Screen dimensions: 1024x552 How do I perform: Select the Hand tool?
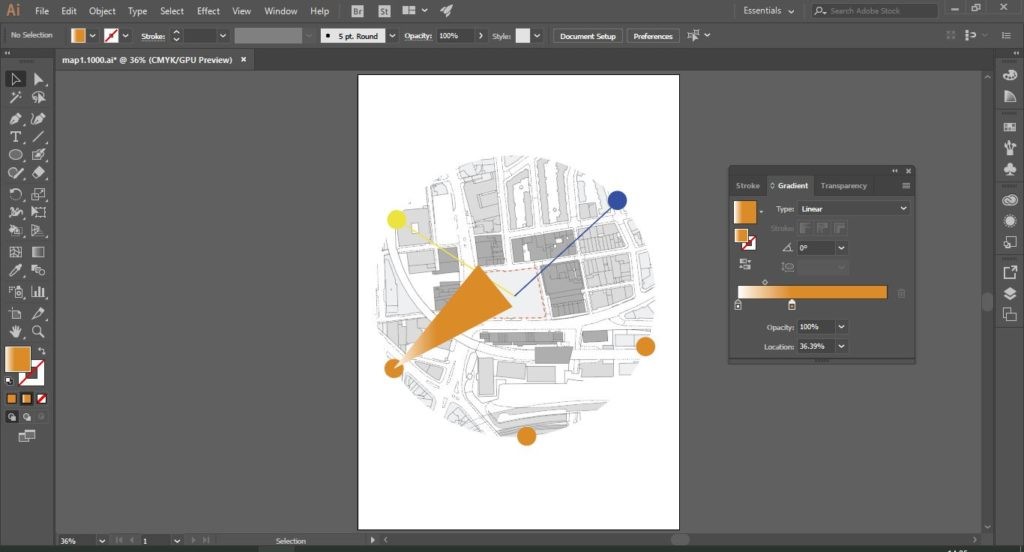pos(15,331)
